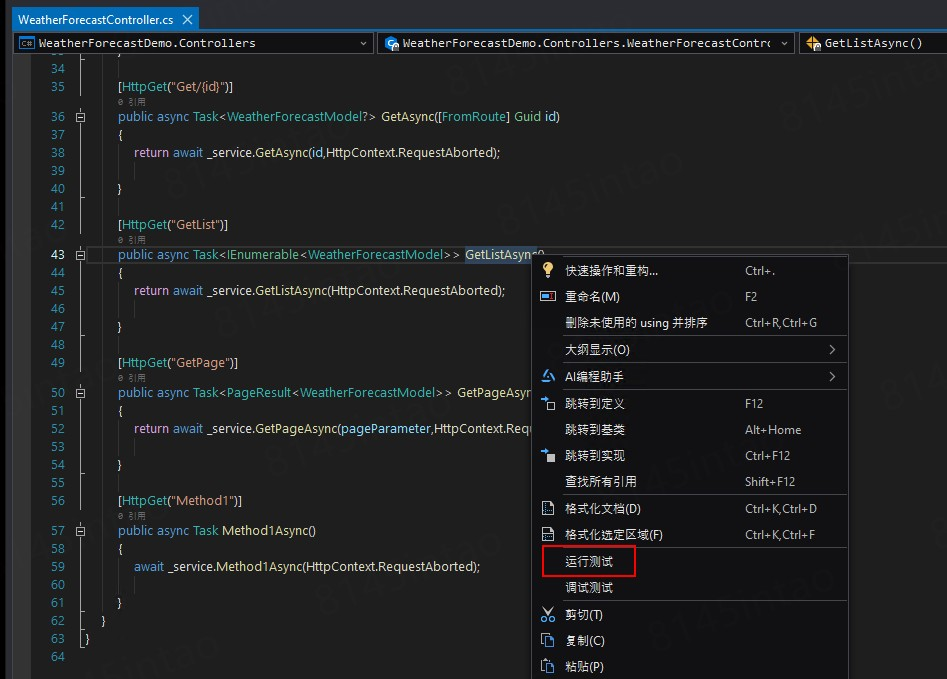The width and height of the screenshot is (947, 679).
Task: Choose 格式化文档(D) menu entry
Action: point(690,508)
